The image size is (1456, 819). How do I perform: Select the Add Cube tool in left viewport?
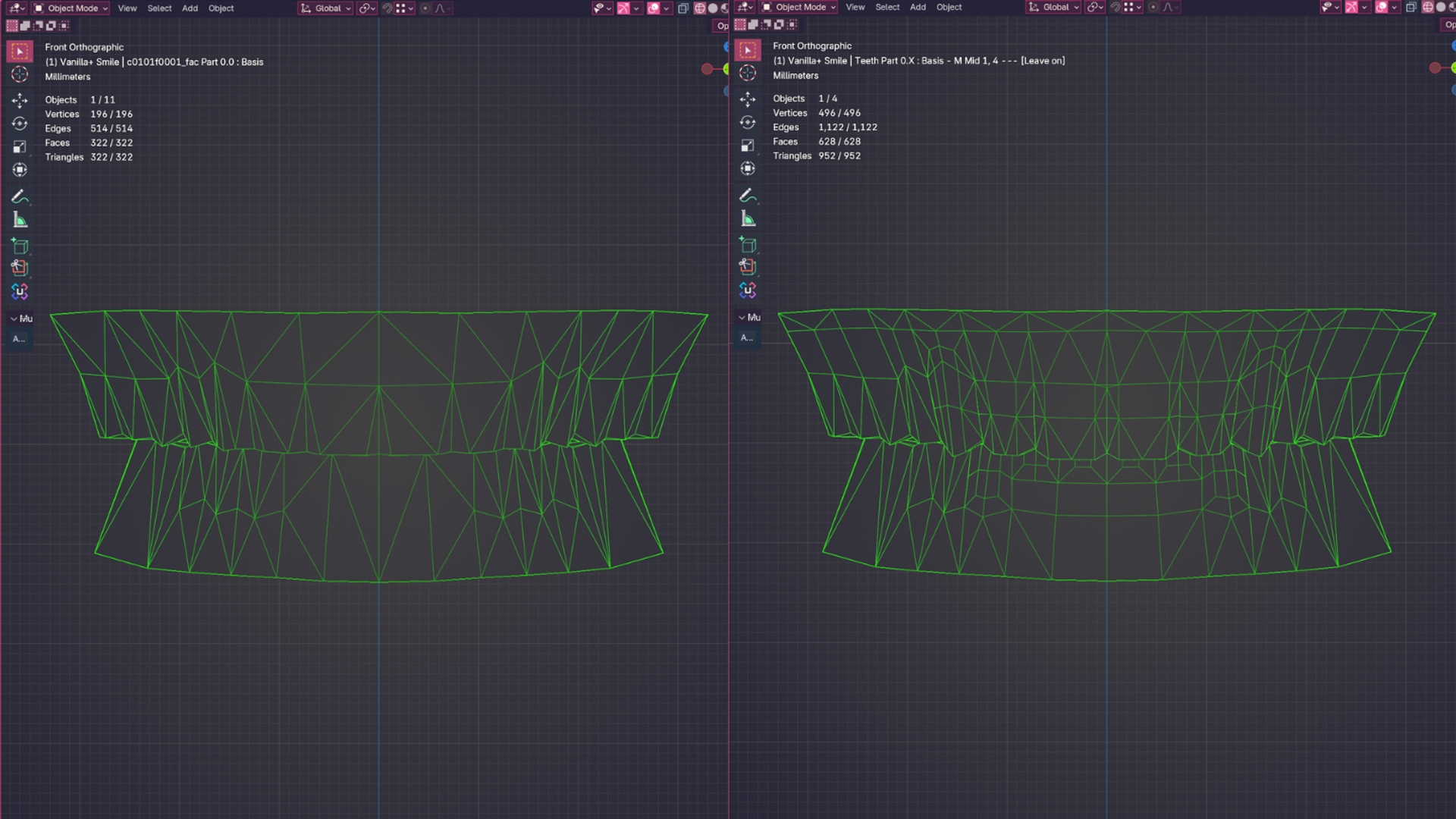(20, 246)
